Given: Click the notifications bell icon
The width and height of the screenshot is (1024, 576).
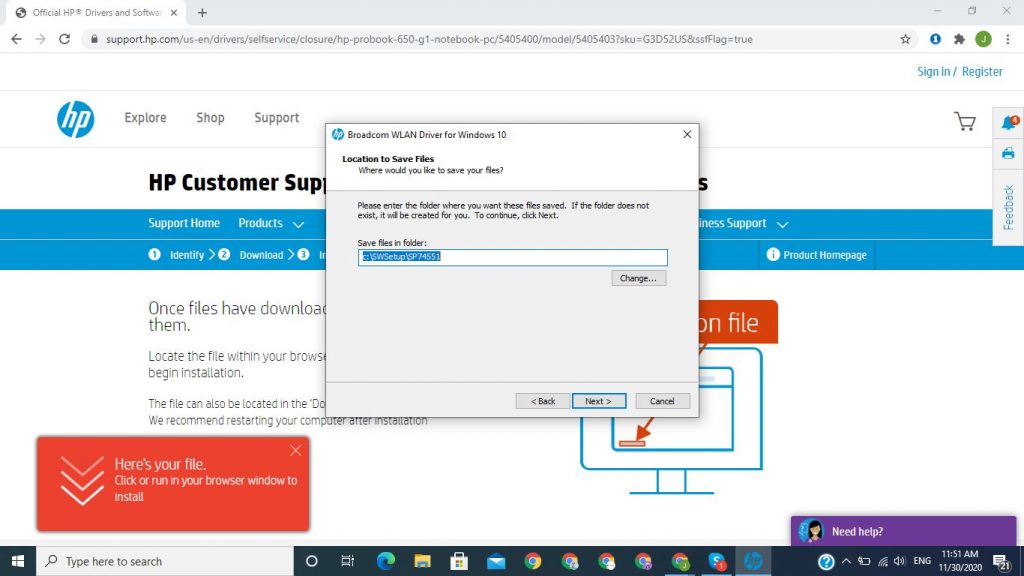Looking at the screenshot, I should point(1008,123).
